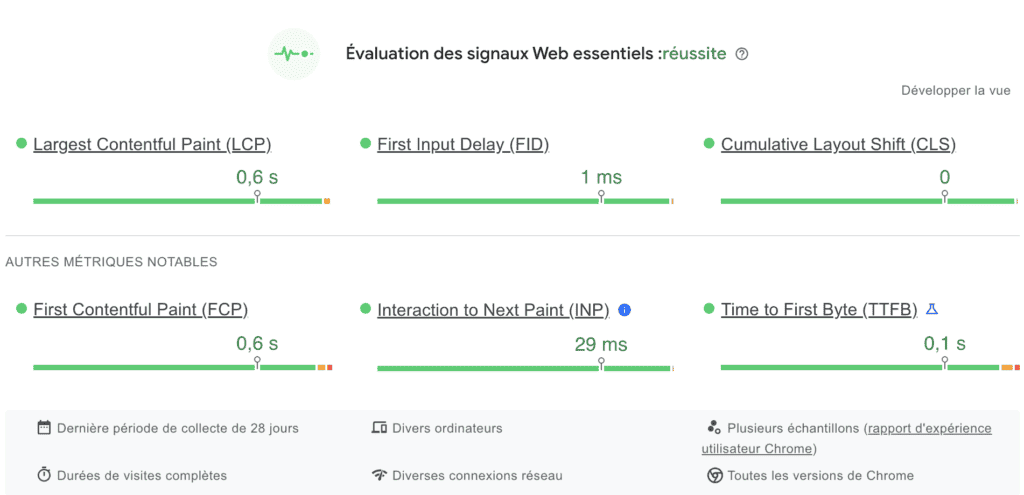Image resolution: width=1024 pixels, height=495 pixels.
Task: Click the wifi icon beside Diverses connexions réseau
Action: point(379,475)
